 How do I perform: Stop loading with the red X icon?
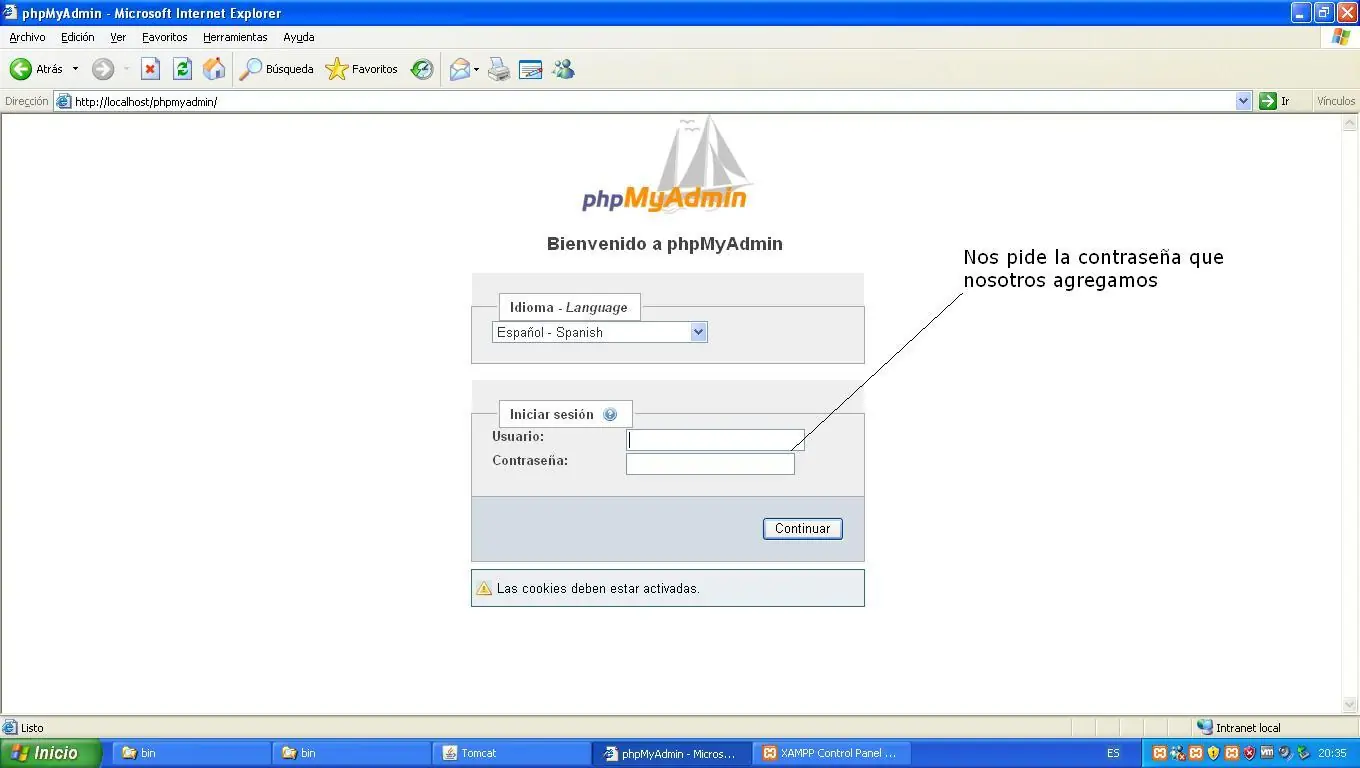(x=150, y=69)
